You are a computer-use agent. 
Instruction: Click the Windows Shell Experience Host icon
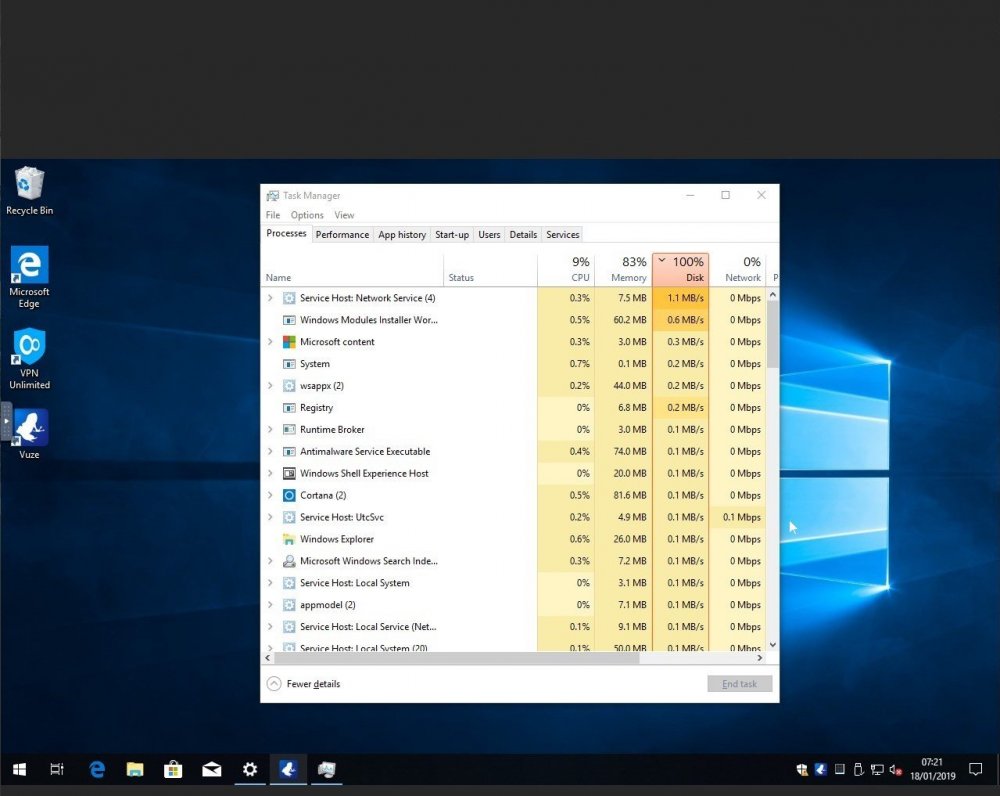(x=289, y=474)
